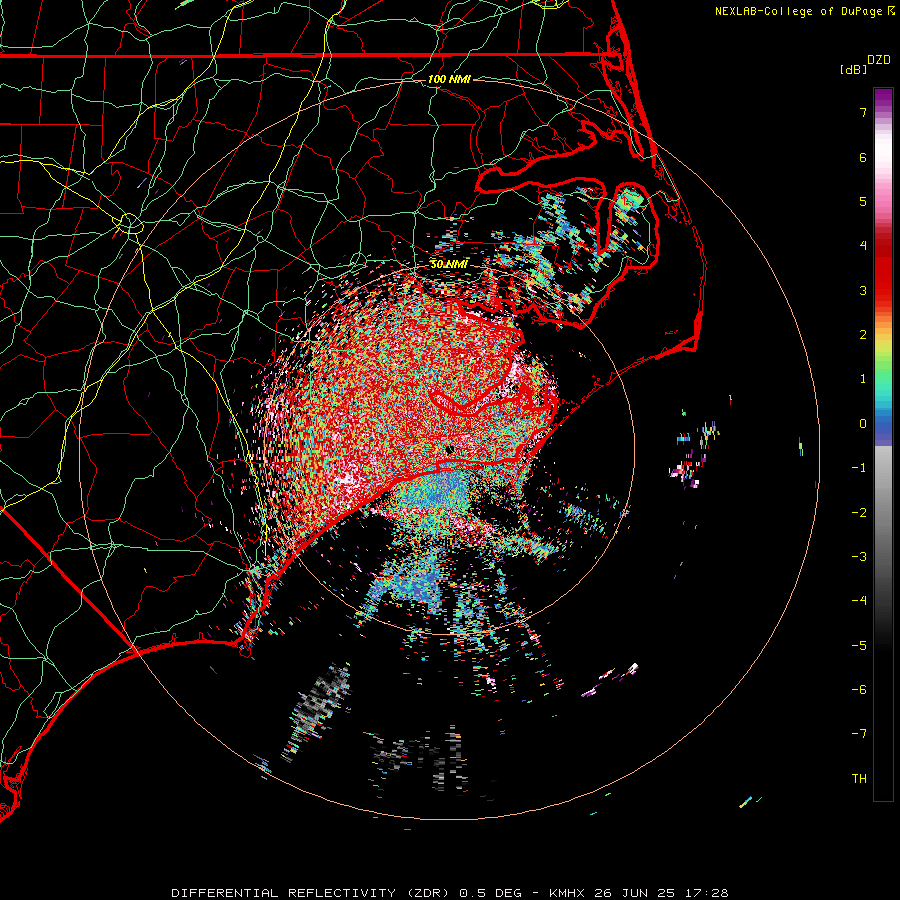Click the Differential Reflectivity KMHX caption text
Image resolution: width=900 pixels, height=900 pixels.
(x=450, y=893)
